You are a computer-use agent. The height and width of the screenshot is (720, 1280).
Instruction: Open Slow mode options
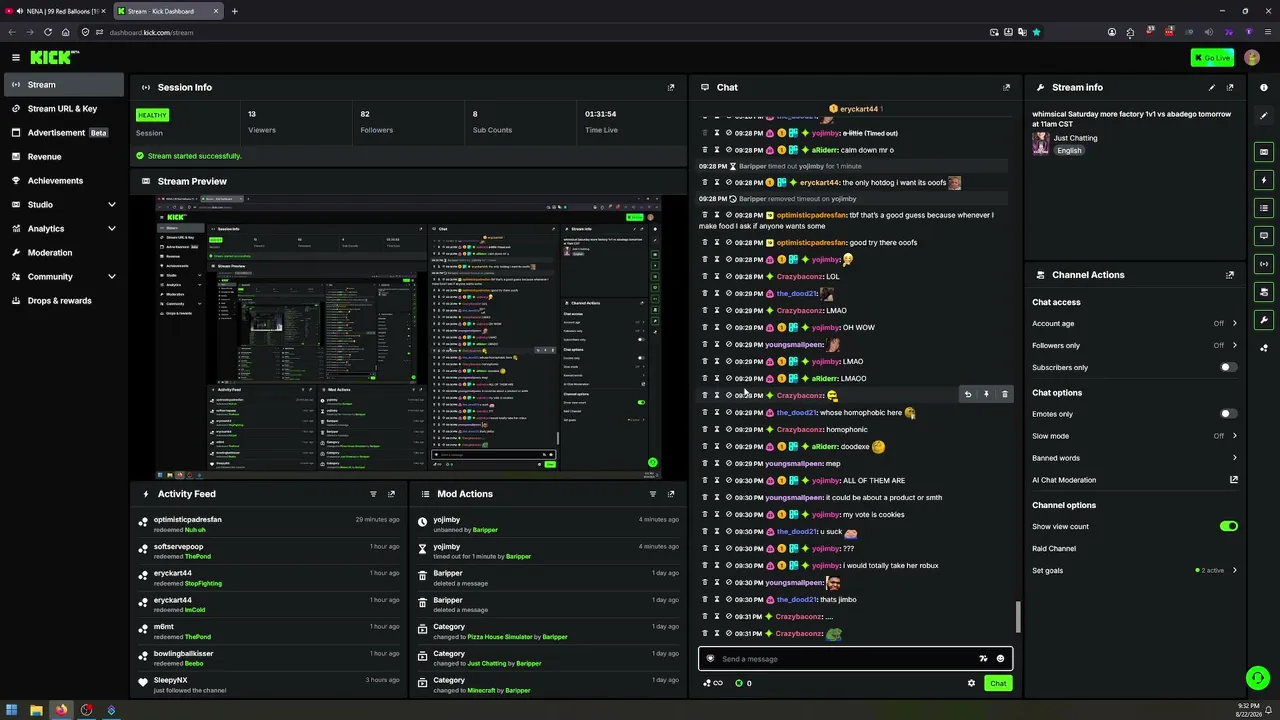click(1134, 436)
